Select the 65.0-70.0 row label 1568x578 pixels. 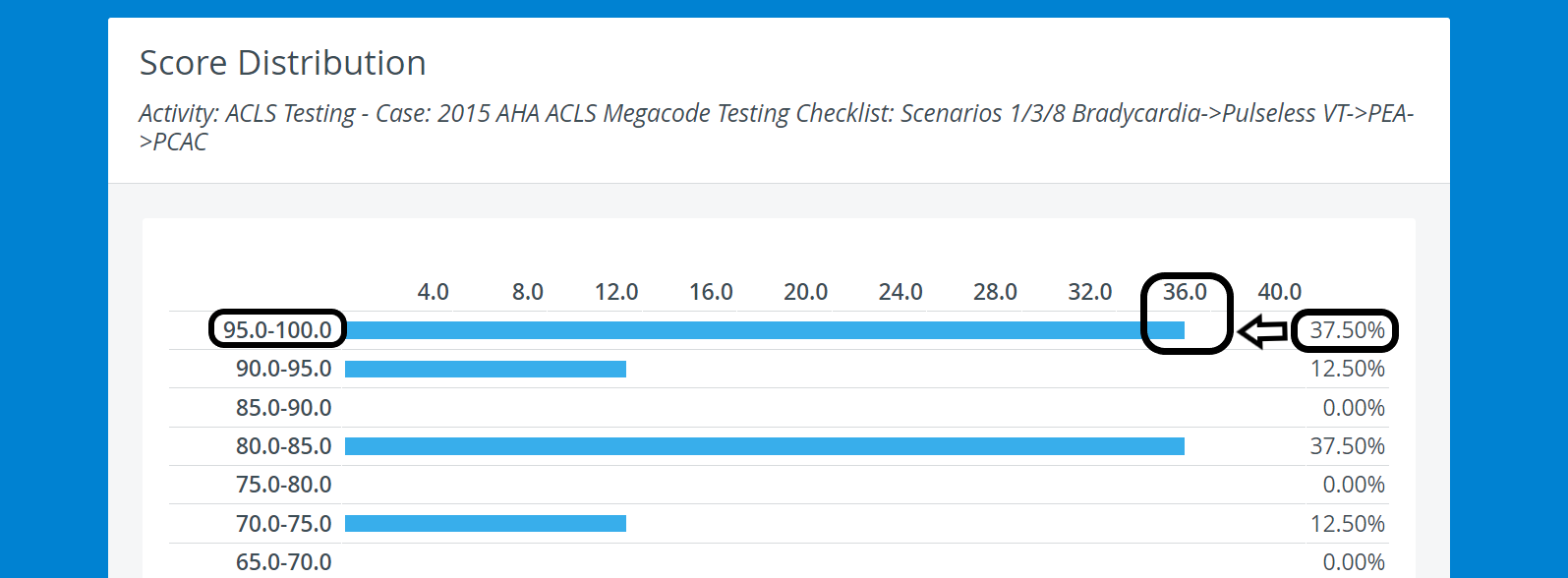[284, 562]
